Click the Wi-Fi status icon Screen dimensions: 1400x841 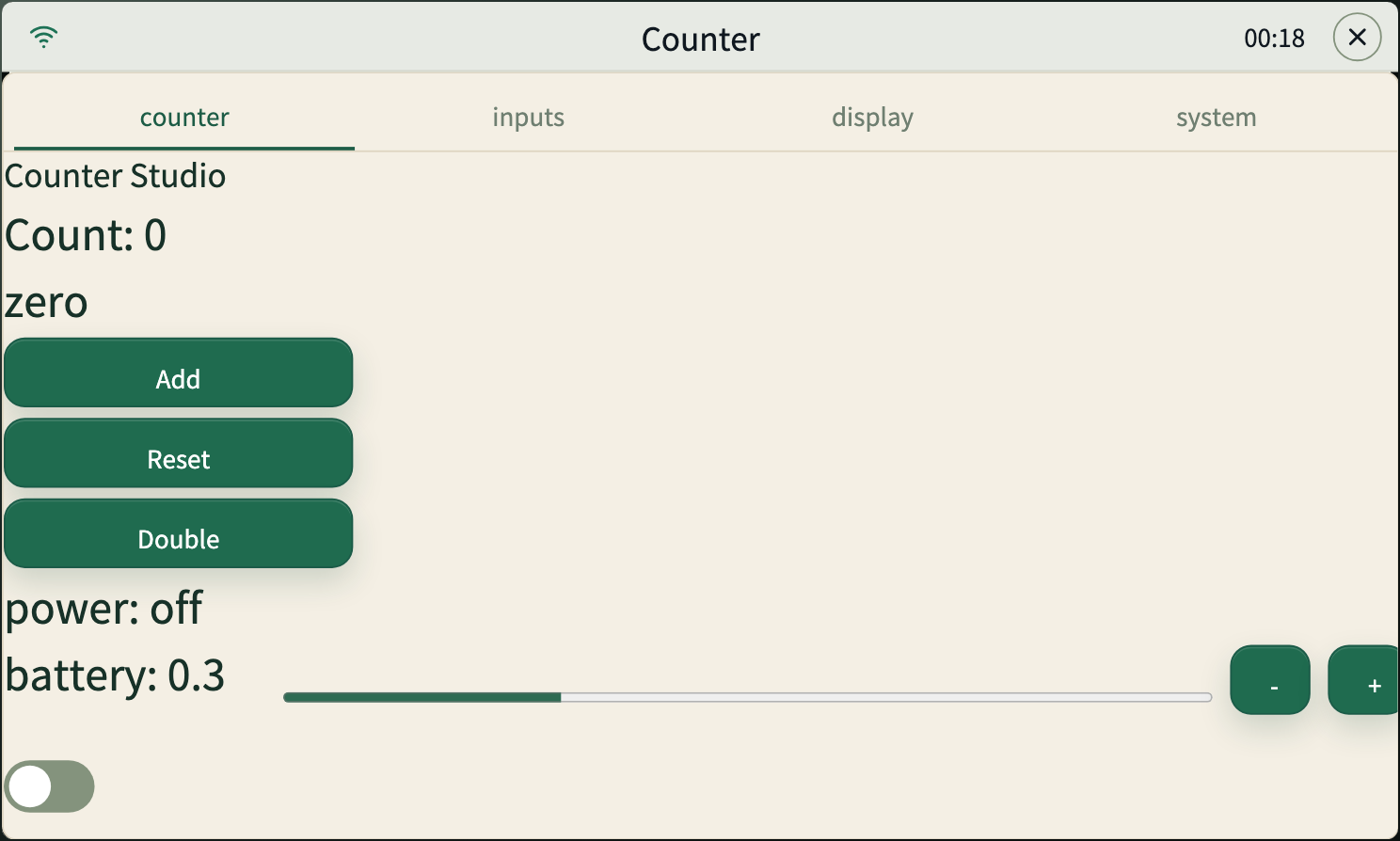click(43, 38)
